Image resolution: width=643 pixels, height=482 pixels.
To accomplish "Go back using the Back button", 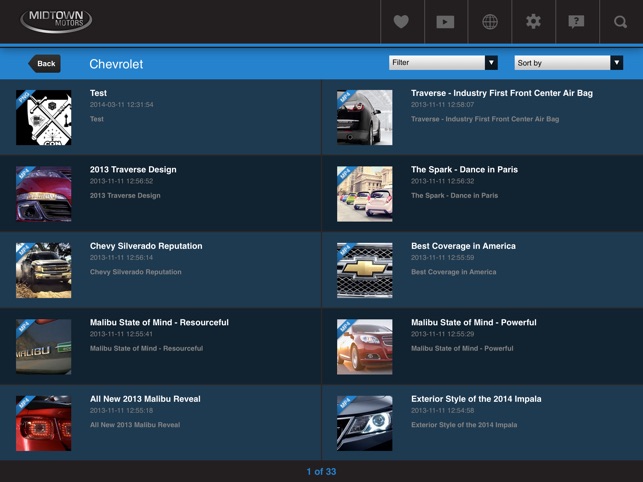I will pyautogui.click(x=45, y=64).
